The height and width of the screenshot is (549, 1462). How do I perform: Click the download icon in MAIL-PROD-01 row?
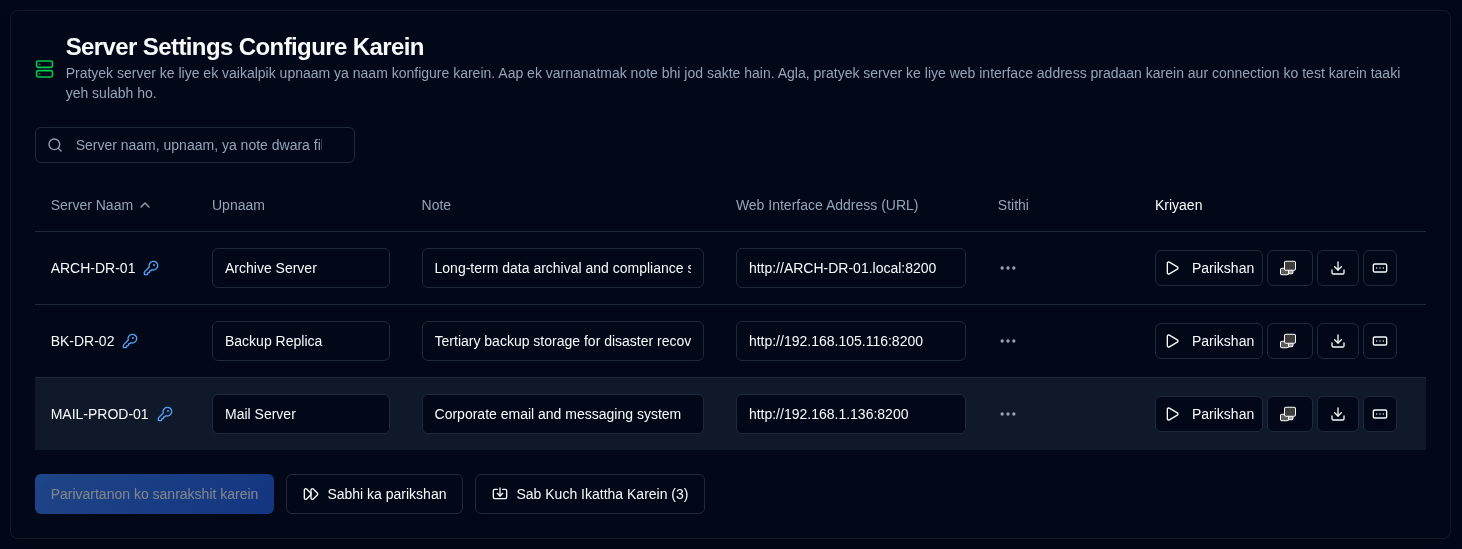(x=1338, y=414)
